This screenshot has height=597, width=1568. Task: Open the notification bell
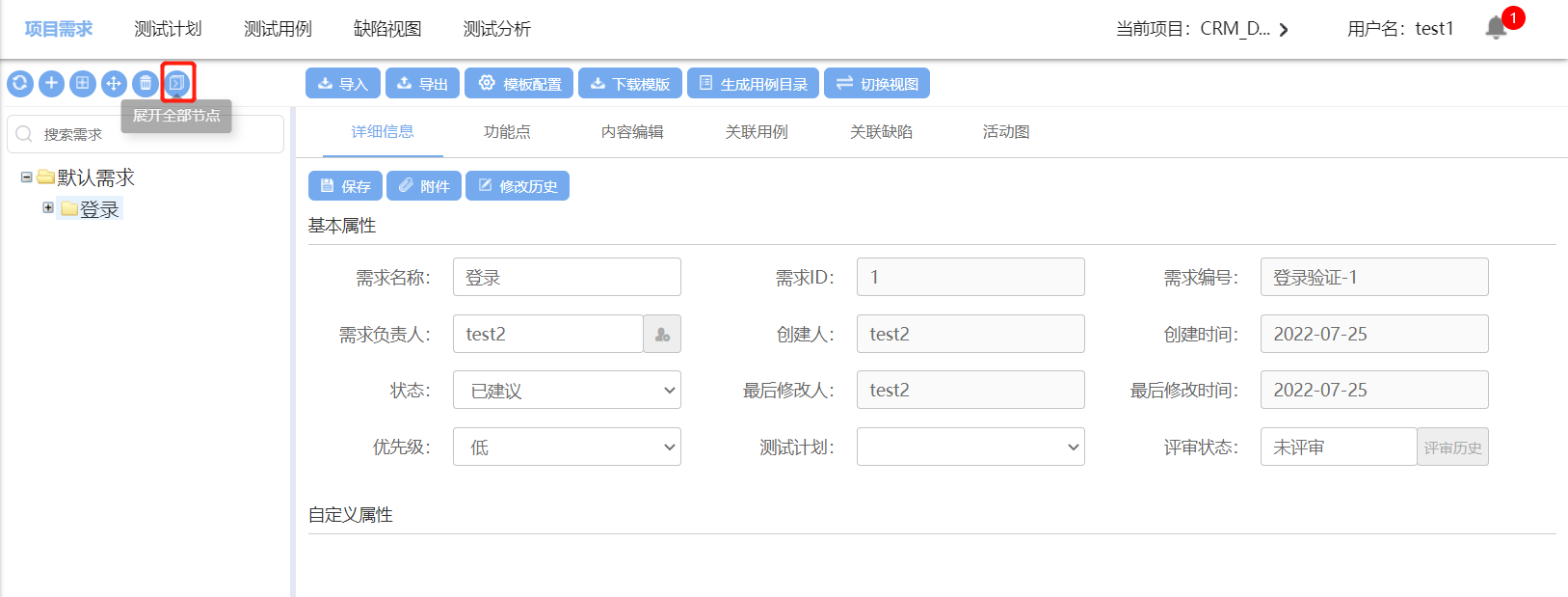(x=1496, y=28)
